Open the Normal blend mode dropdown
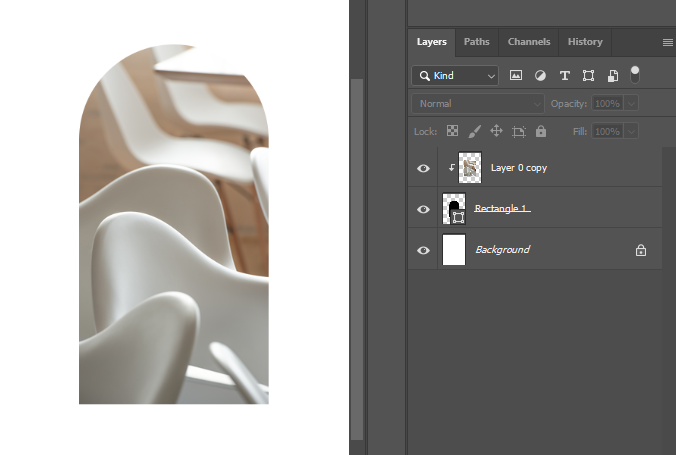Viewport: 676px width, 455px height. (478, 104)
